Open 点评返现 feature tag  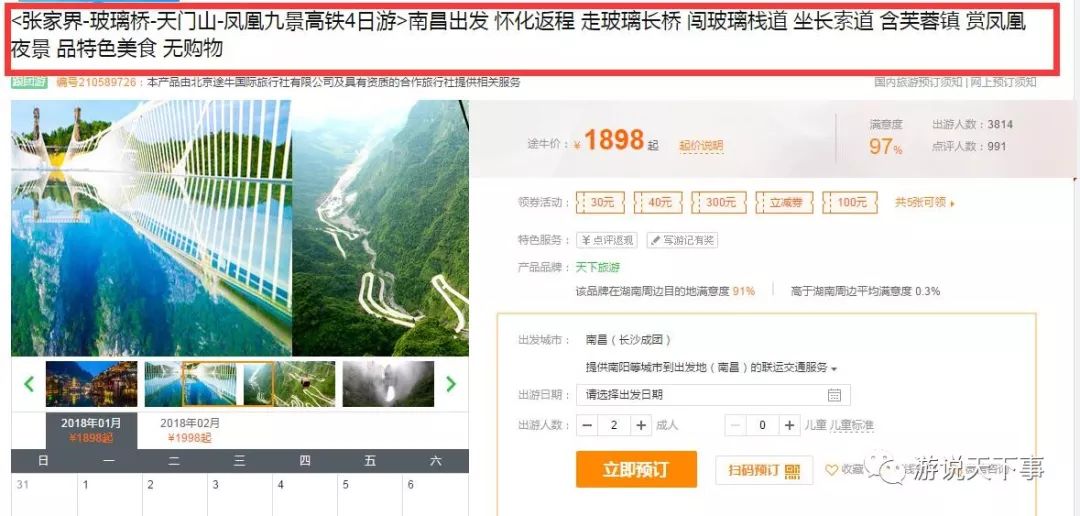tap(607, 240)
